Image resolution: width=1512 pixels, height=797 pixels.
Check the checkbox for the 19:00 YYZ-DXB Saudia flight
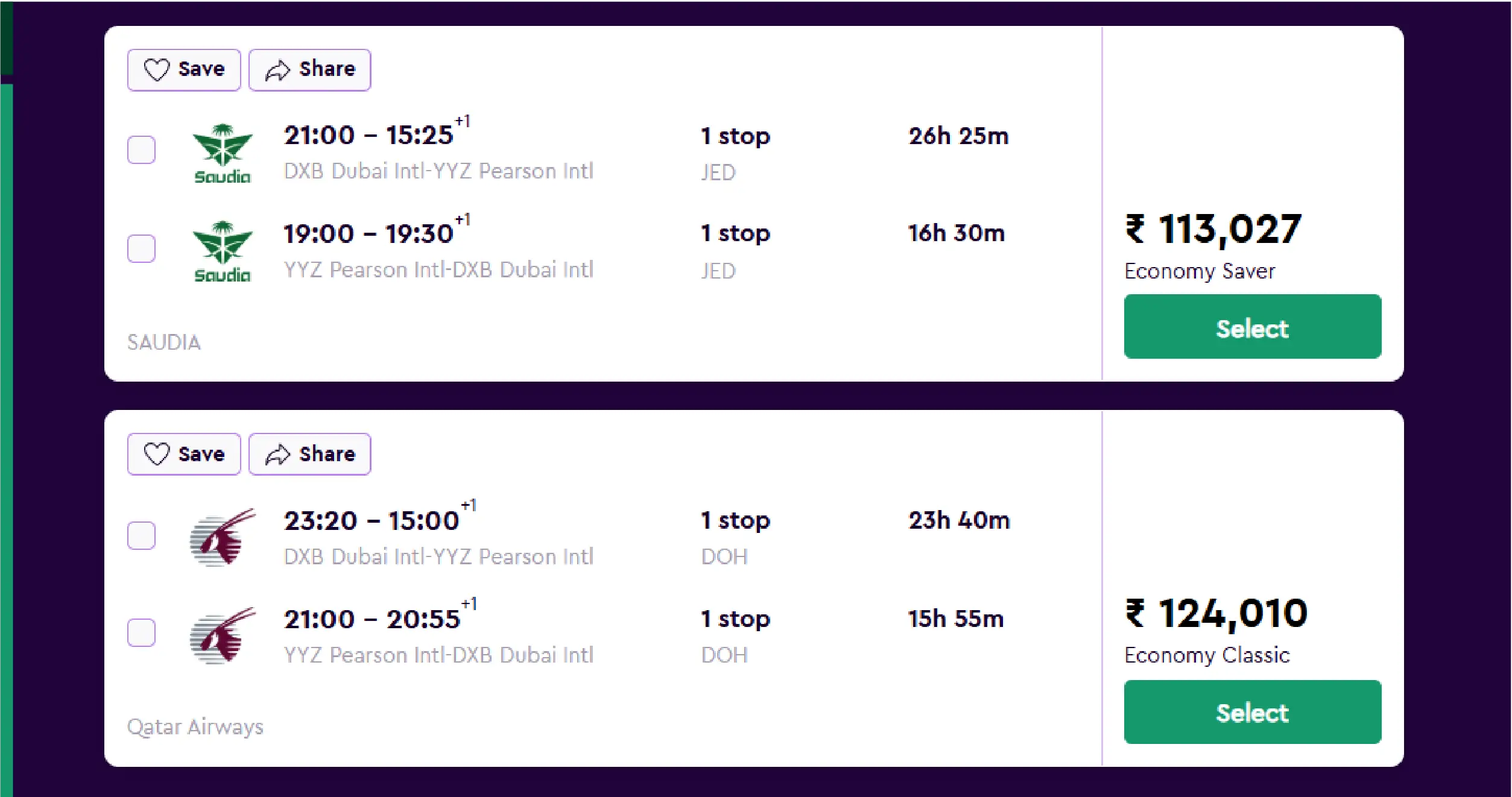tap(141, 248)
